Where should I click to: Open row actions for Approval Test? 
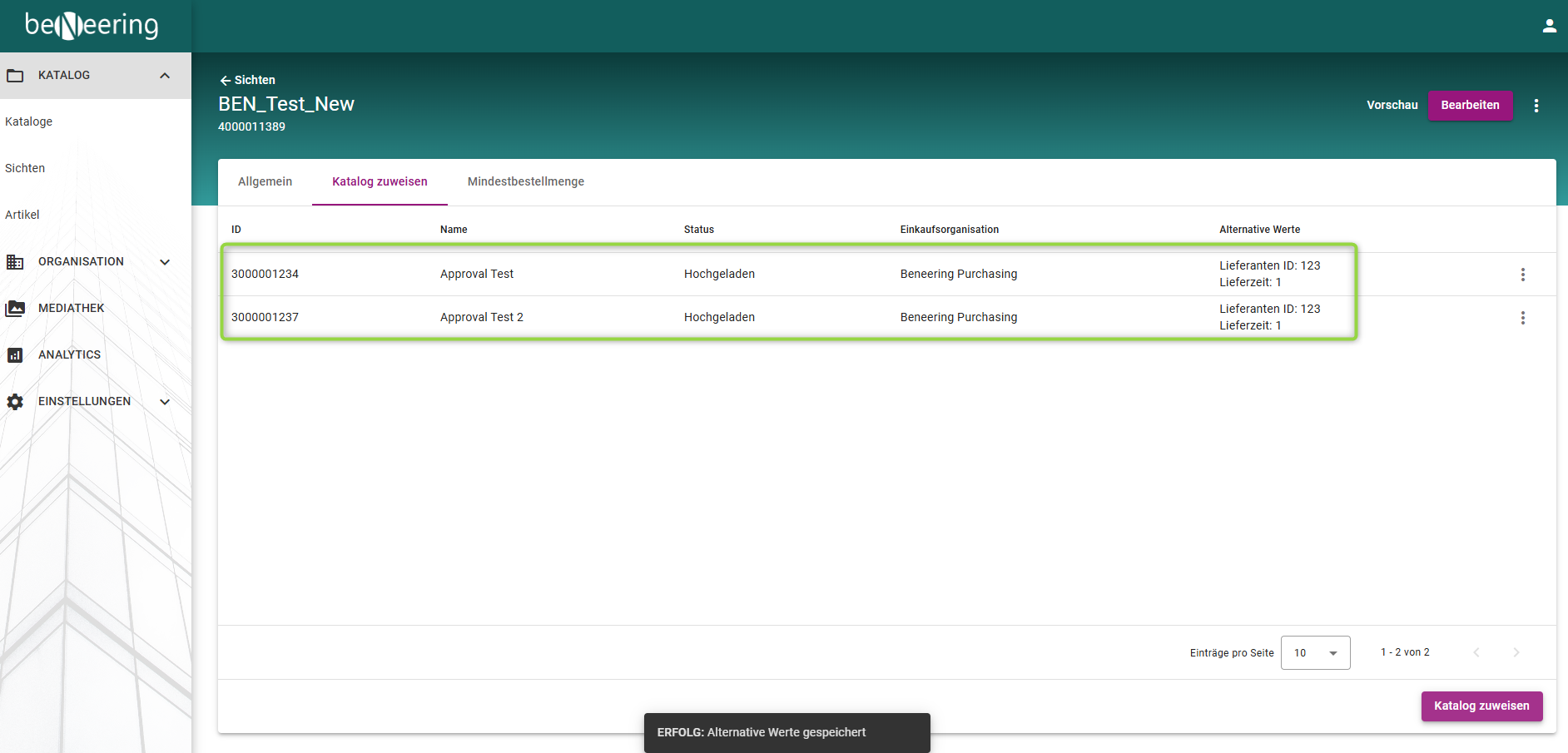1522,275
